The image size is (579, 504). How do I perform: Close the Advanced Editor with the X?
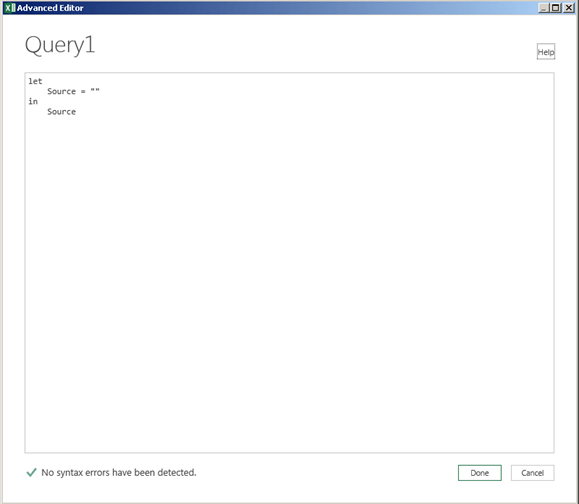[568, 8]
